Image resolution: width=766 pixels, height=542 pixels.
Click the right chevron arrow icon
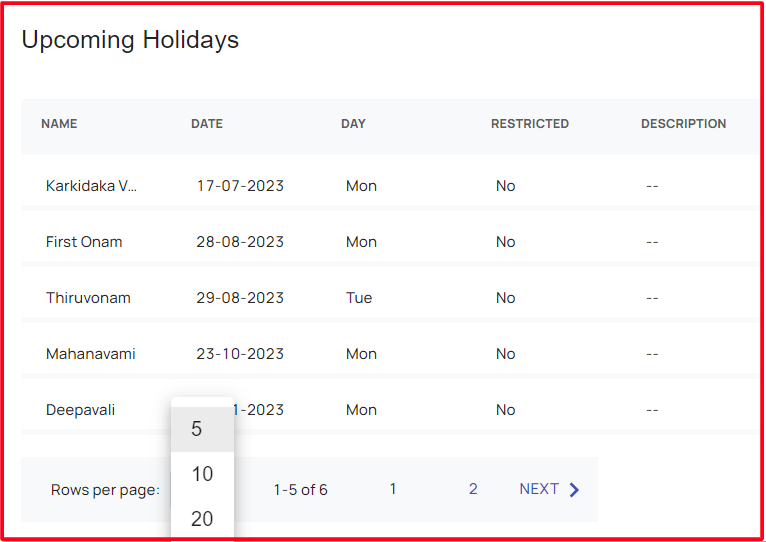click(574, 490)
